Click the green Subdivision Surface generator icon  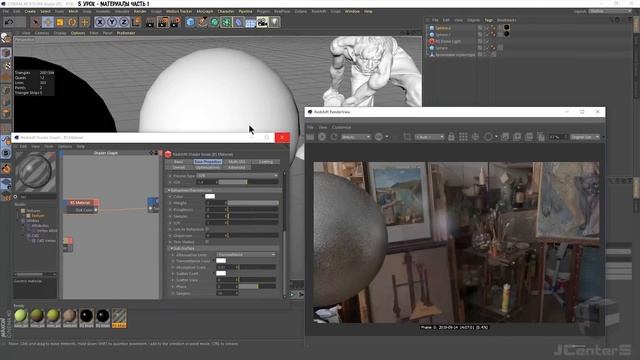(214, 22)
